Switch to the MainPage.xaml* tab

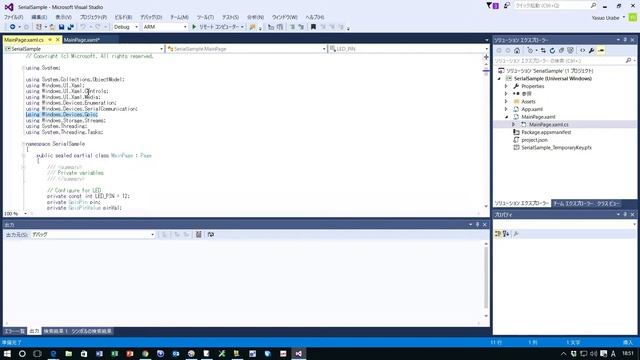[82, 40]
